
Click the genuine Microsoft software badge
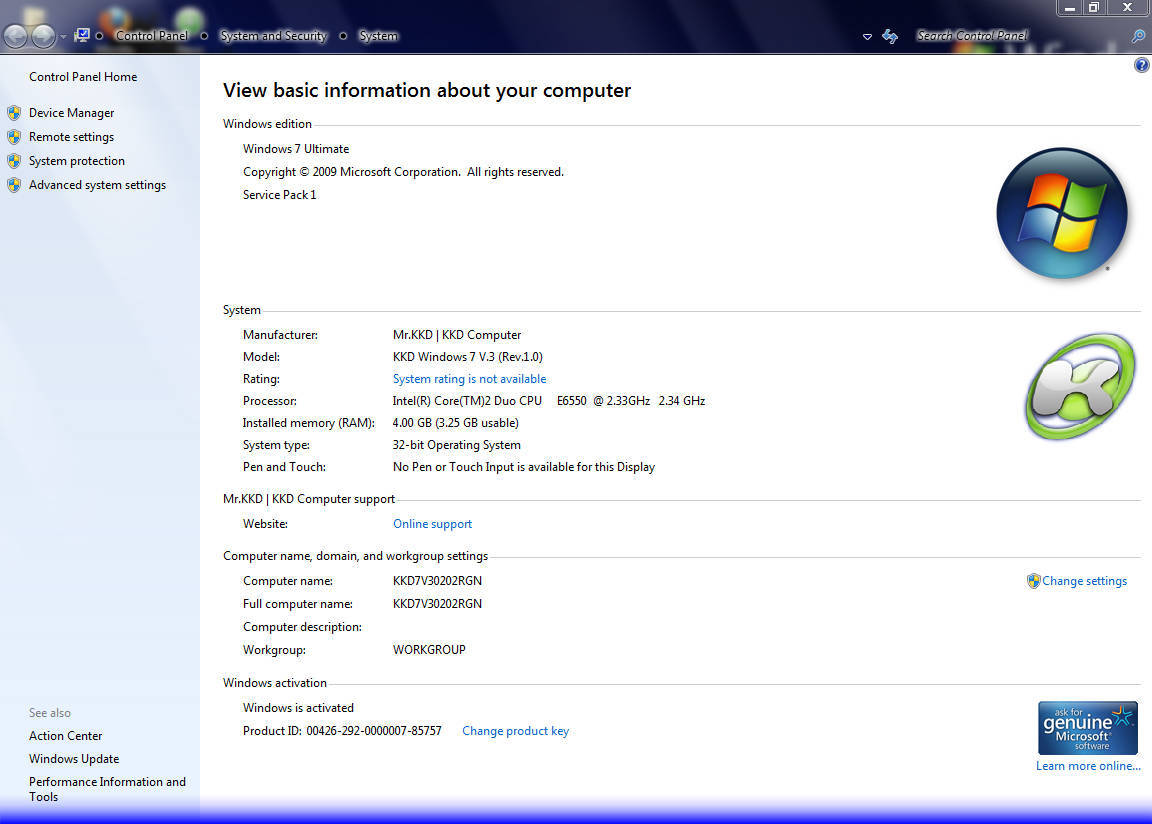[1087, 728]
